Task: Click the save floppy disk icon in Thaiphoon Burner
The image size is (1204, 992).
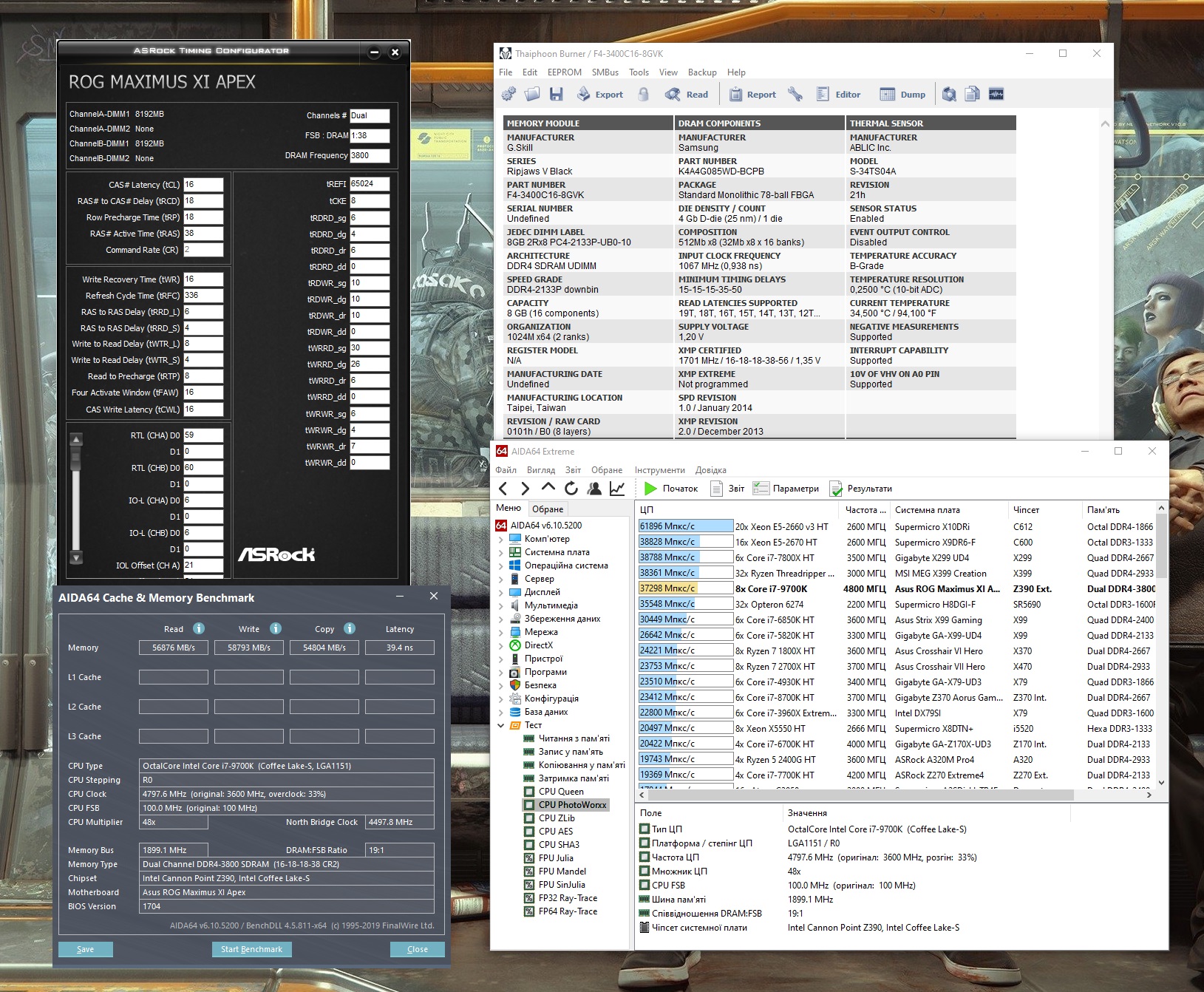Action: coord(557,94)
